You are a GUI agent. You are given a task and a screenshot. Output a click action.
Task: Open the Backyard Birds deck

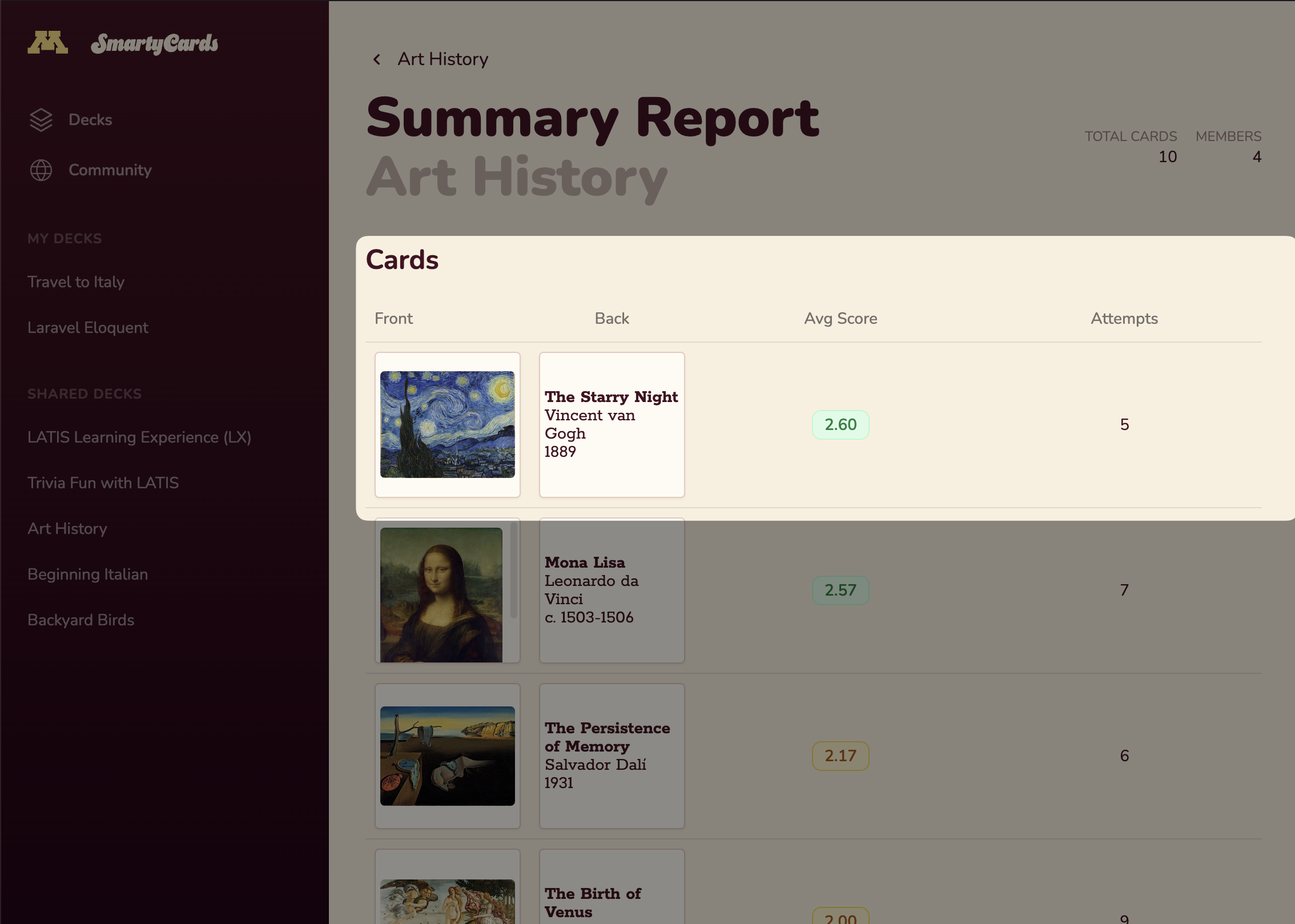(81, 620)
